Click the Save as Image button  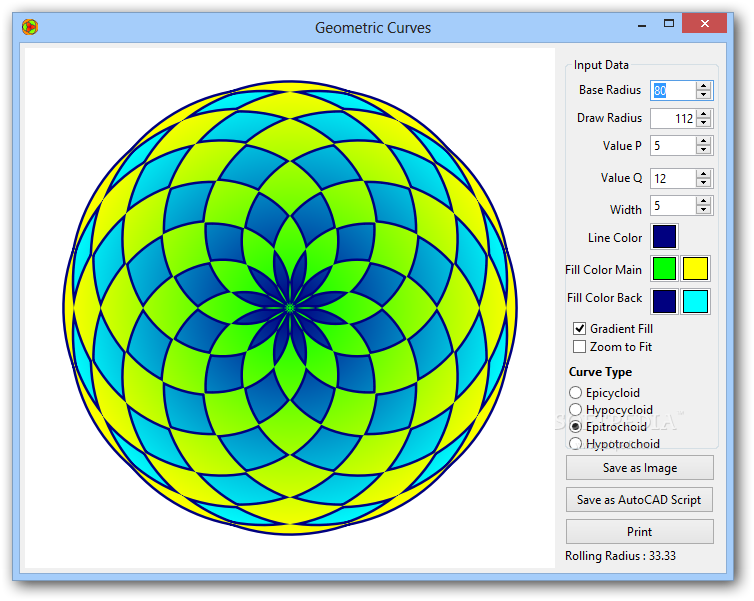coord(640,468)
